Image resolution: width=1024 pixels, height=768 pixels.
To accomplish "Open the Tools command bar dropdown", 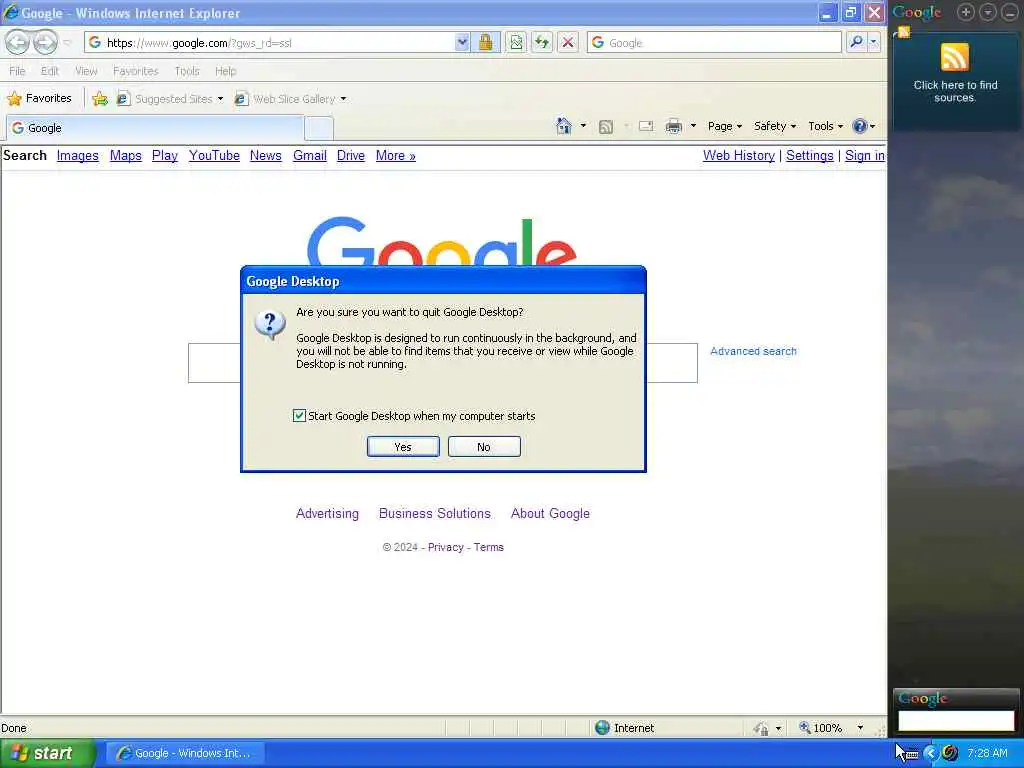I will 825,126.
